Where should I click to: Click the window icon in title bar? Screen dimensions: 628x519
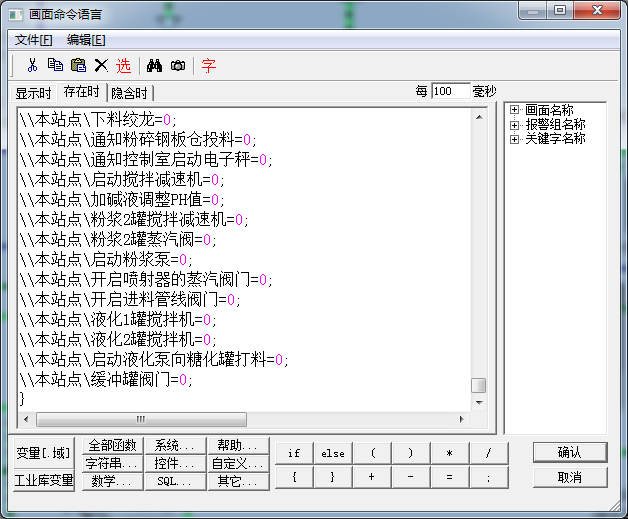tap(16, 15)
